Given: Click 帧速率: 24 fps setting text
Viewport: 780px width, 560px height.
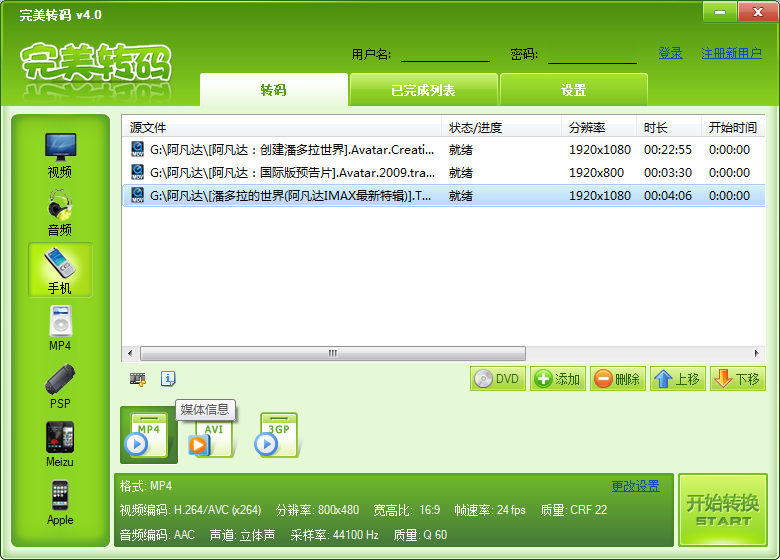Looking at the screenshot, I should tap(490, 510).
